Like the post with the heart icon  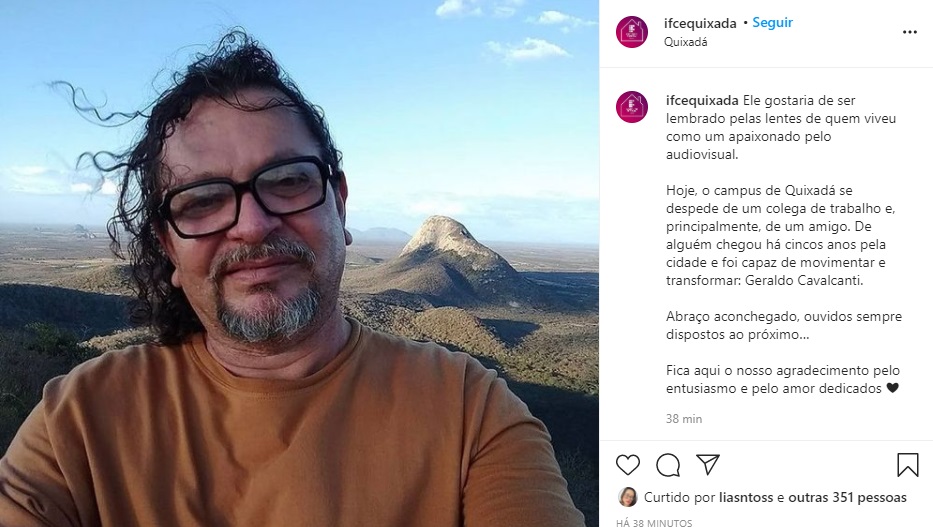tap(627, 465)
